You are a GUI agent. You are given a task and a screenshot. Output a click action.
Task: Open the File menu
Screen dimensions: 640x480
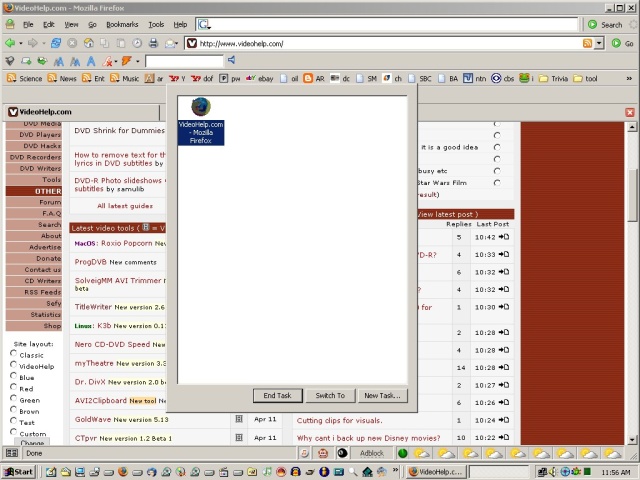tap(28, 24)
